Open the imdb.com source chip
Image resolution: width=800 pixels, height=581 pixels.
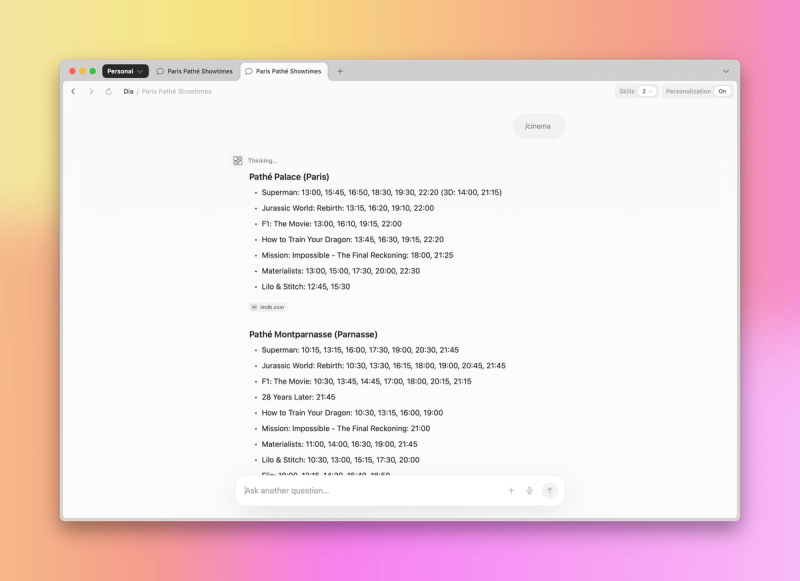pyautogui.click(x=268, y=307)
